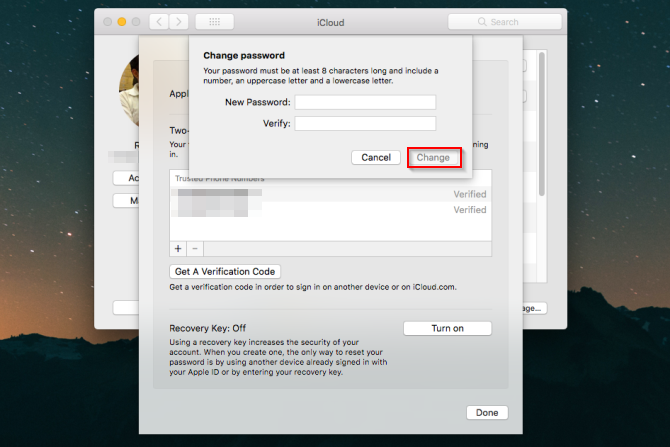This screenshot has height=447, width=670.
Task: Remove trusted phone number with minus
Action: tap(195, 248)
